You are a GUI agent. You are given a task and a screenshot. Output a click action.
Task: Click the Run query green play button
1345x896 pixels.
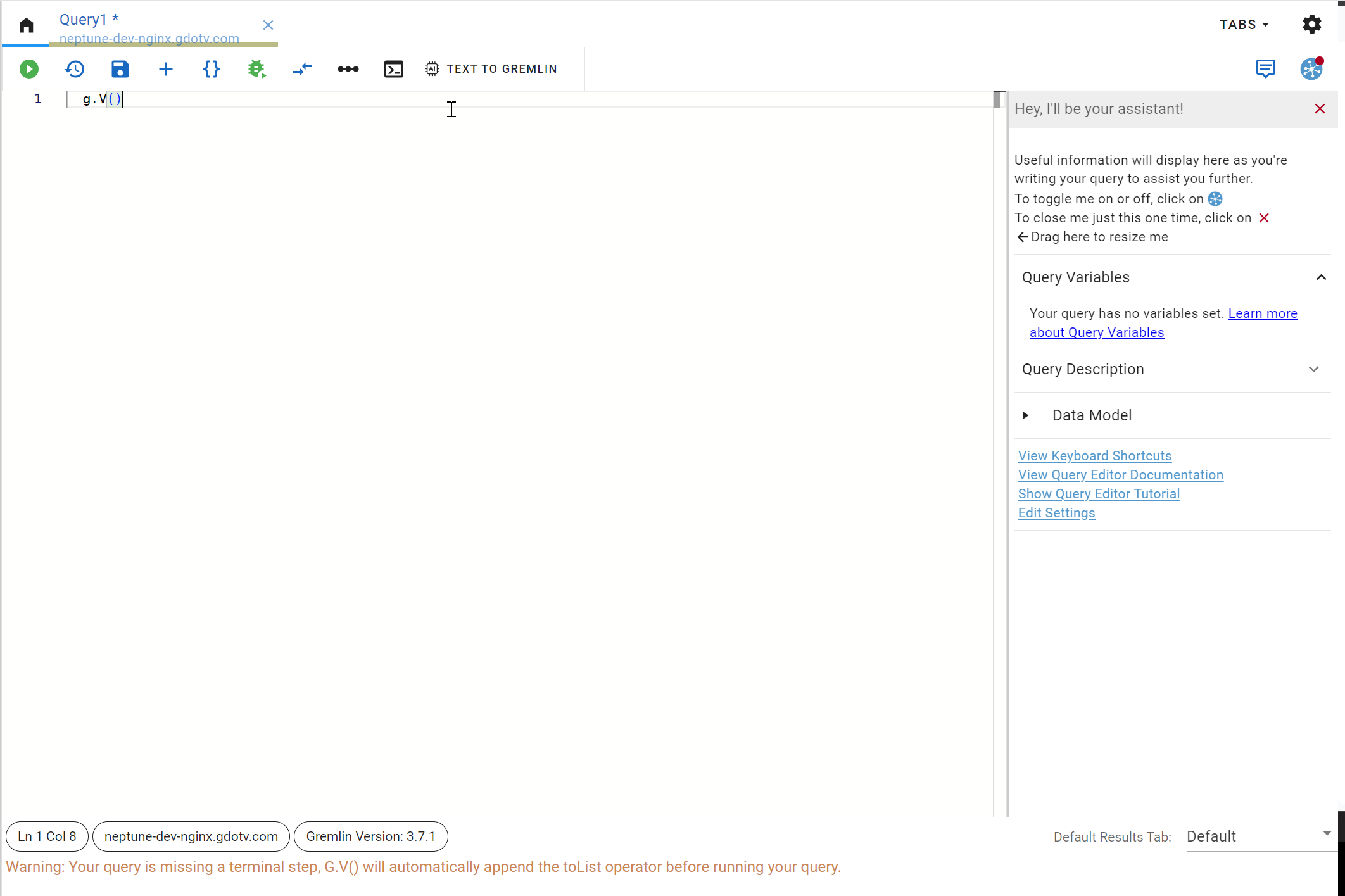(x=29, y=68)
